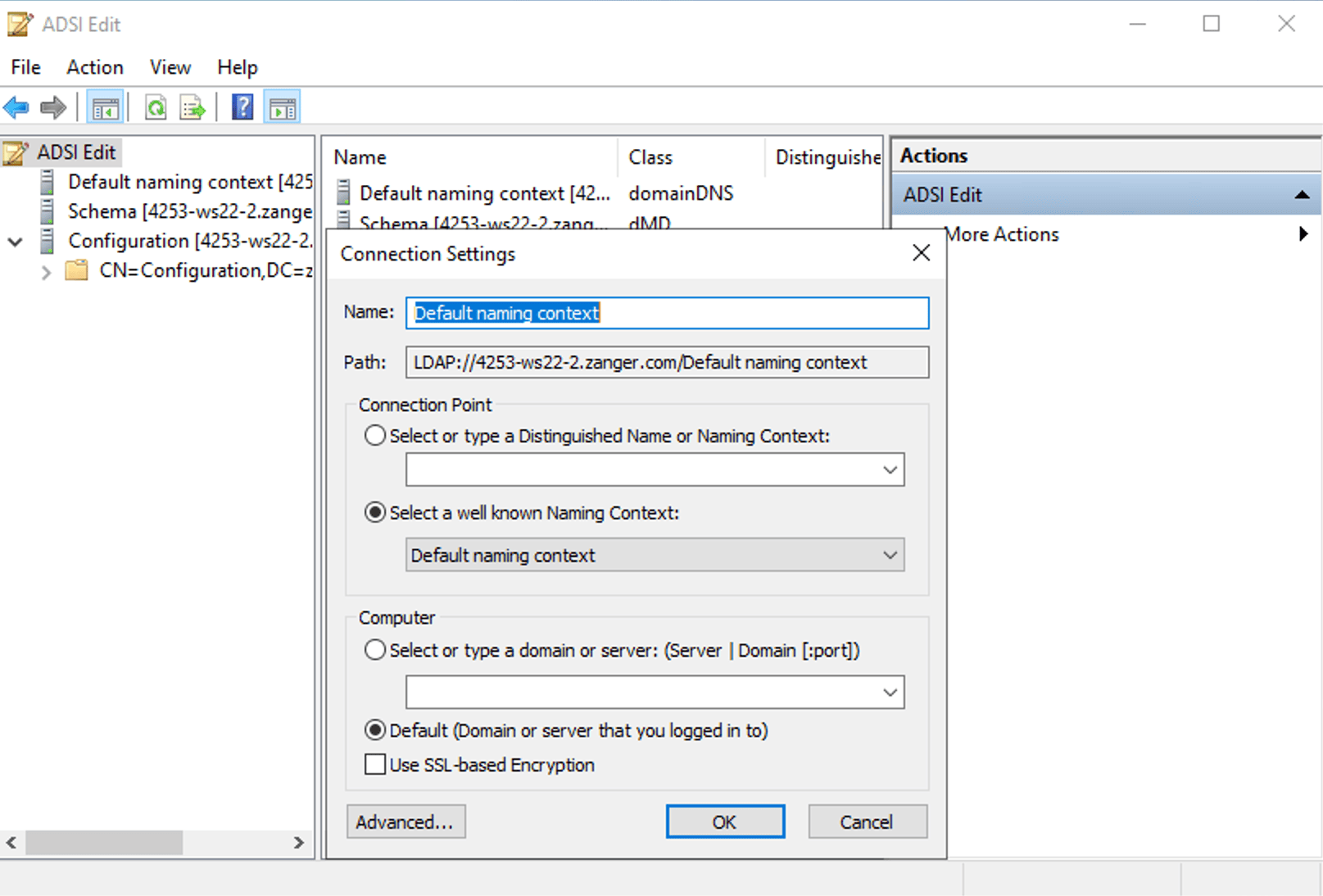Toggle the Show/Hide Console Tree icon
The width and height of the screenshot is (1323, 896).
point(105,106)
